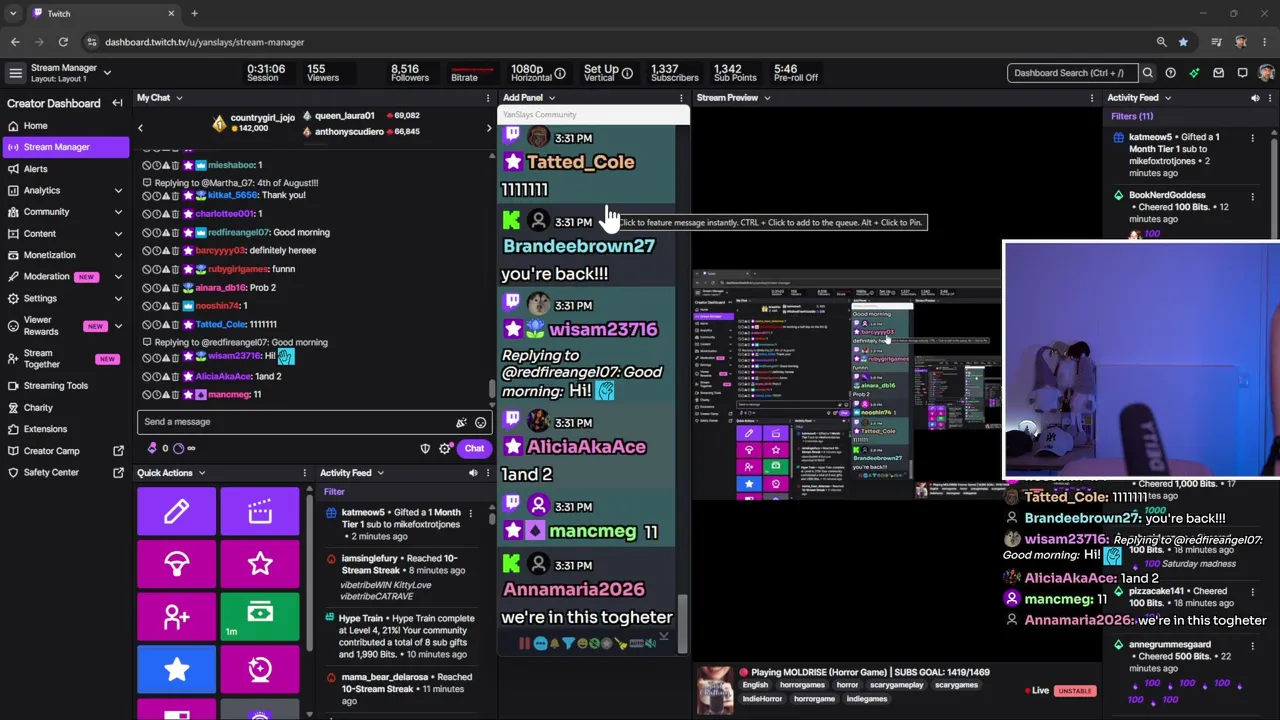Viewport: 1280px width, 720px height.
Task: Mute sound in the right Activity Feed panel
Action: point(1255,98)
